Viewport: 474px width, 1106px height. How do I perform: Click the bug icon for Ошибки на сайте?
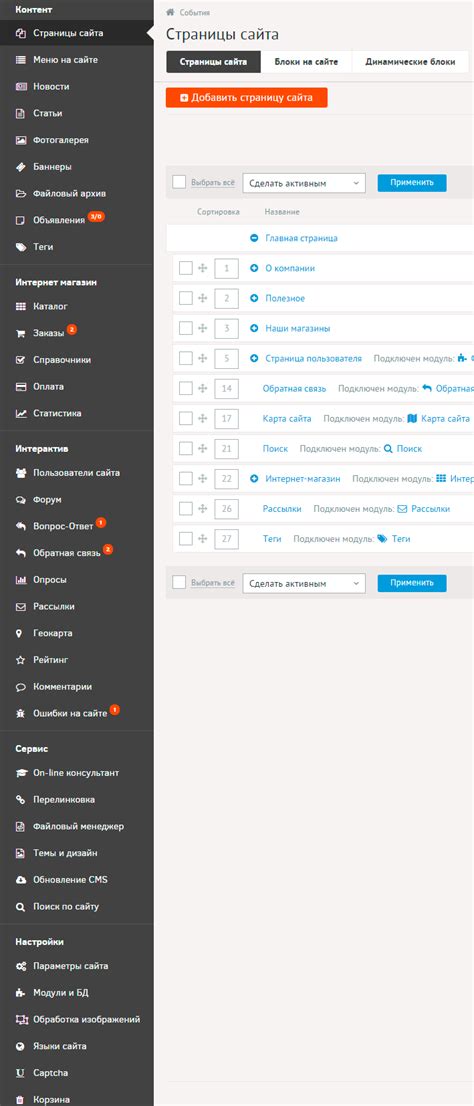(20, 713)
